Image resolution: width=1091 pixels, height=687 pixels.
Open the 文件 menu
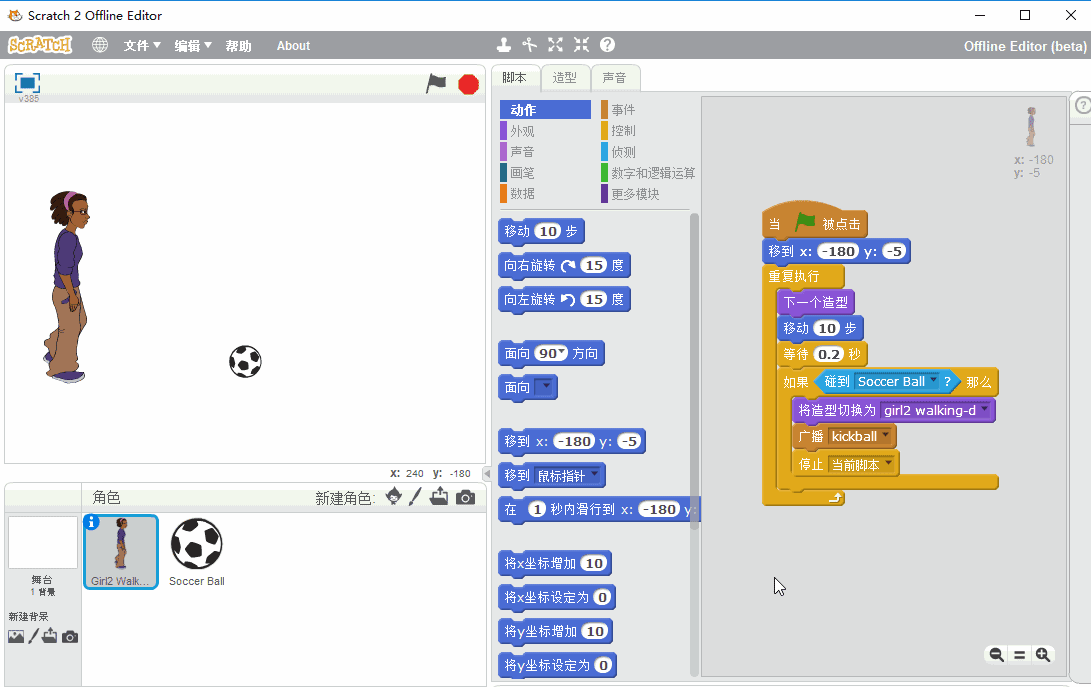pos(142,46)
